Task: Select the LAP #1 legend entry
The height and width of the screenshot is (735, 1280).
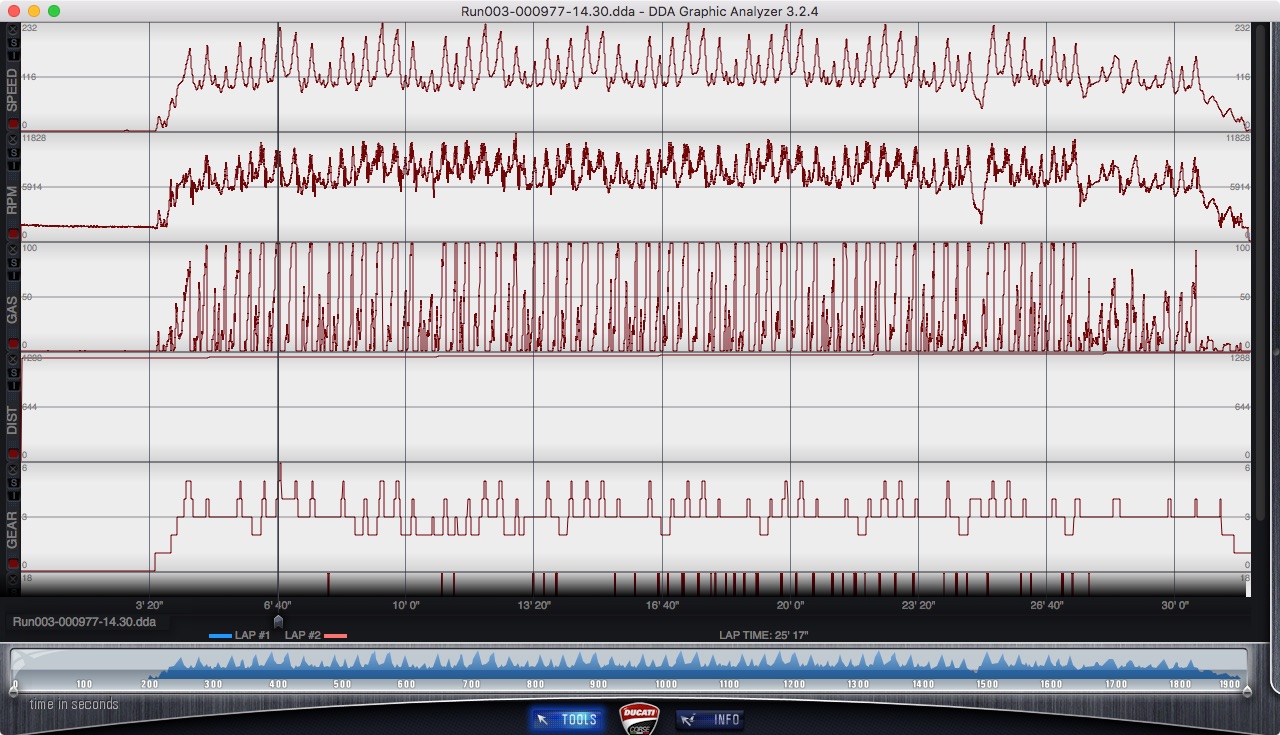Action: pyautogui.click(x=240, y=635)
